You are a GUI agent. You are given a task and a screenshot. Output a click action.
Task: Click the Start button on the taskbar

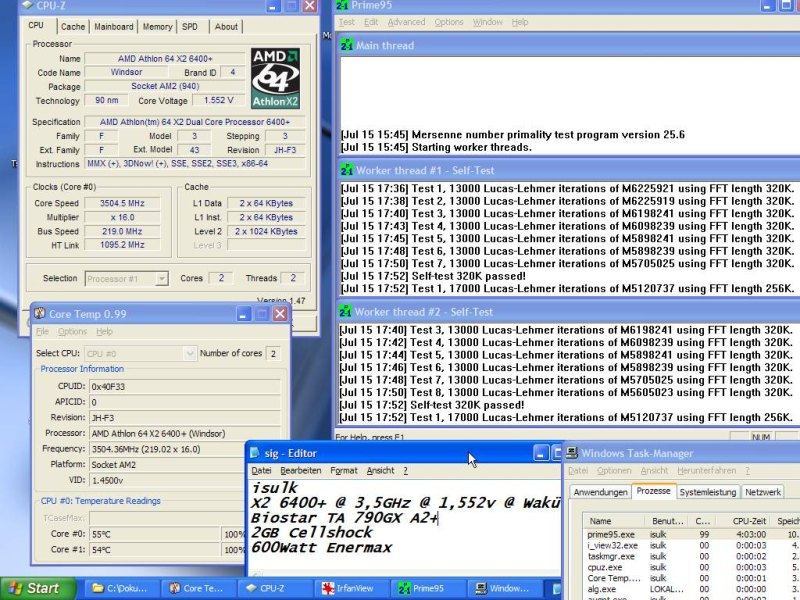37,589
